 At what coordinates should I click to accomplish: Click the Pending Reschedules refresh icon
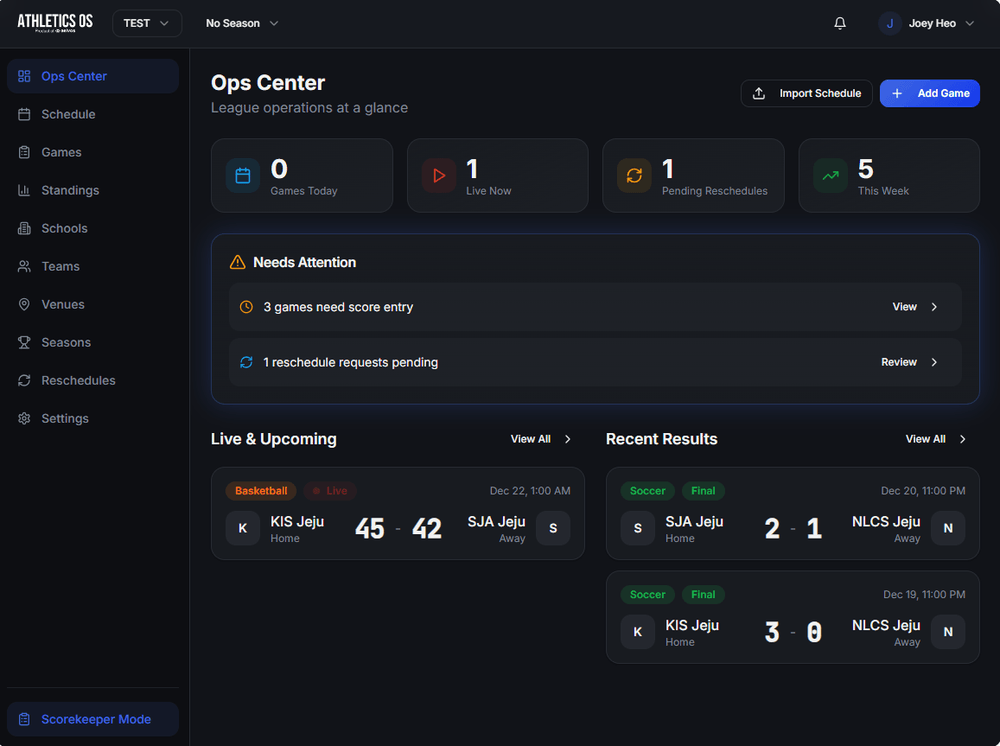click(634, 176)
